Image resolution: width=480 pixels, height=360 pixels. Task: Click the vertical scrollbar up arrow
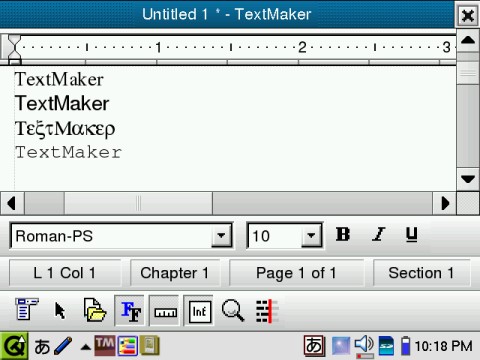(x=468, y=41)
